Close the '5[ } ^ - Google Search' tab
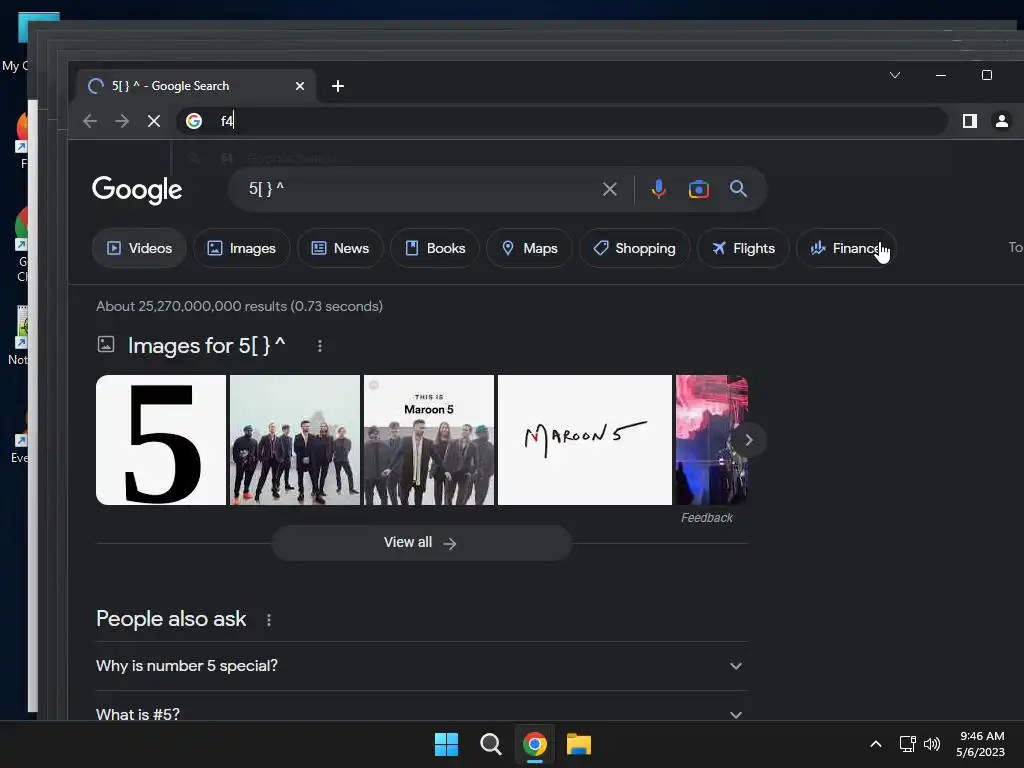Image resolution: width=1024 pixels, height=768 pixels. point(300,86)
